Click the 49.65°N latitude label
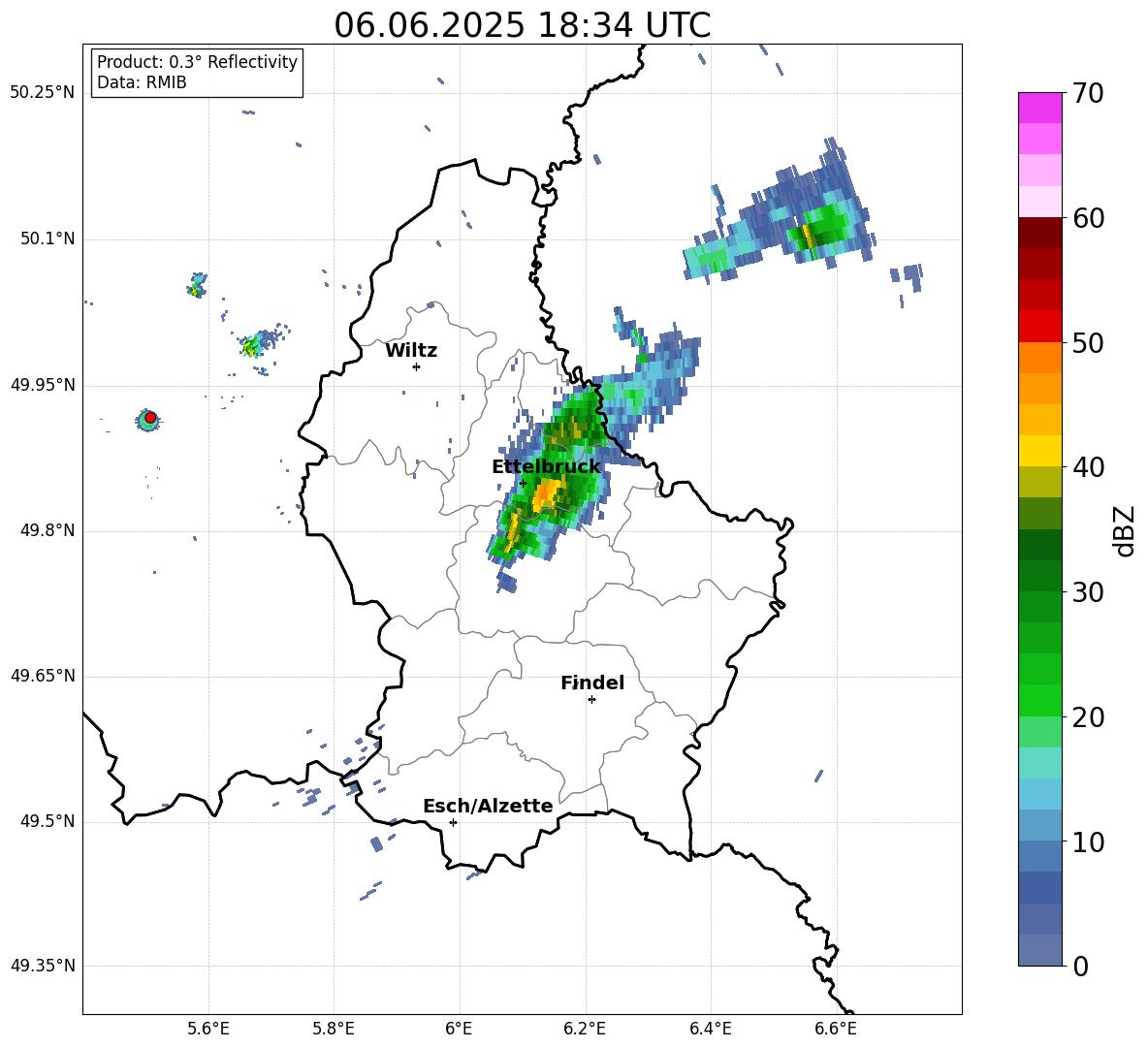Screen dimensions: 1148x1048 [x=43, y=676]
